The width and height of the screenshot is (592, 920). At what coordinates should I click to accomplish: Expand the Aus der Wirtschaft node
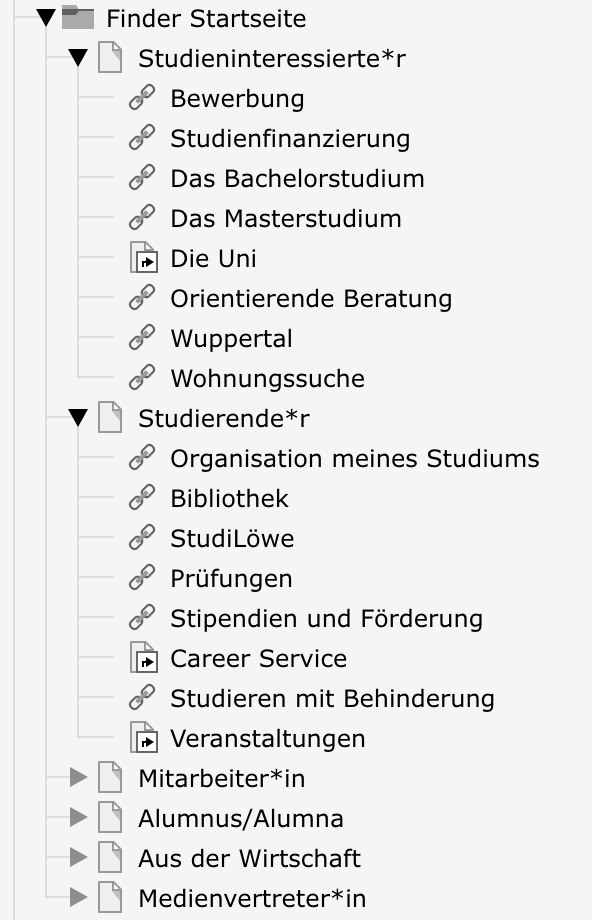78,857
